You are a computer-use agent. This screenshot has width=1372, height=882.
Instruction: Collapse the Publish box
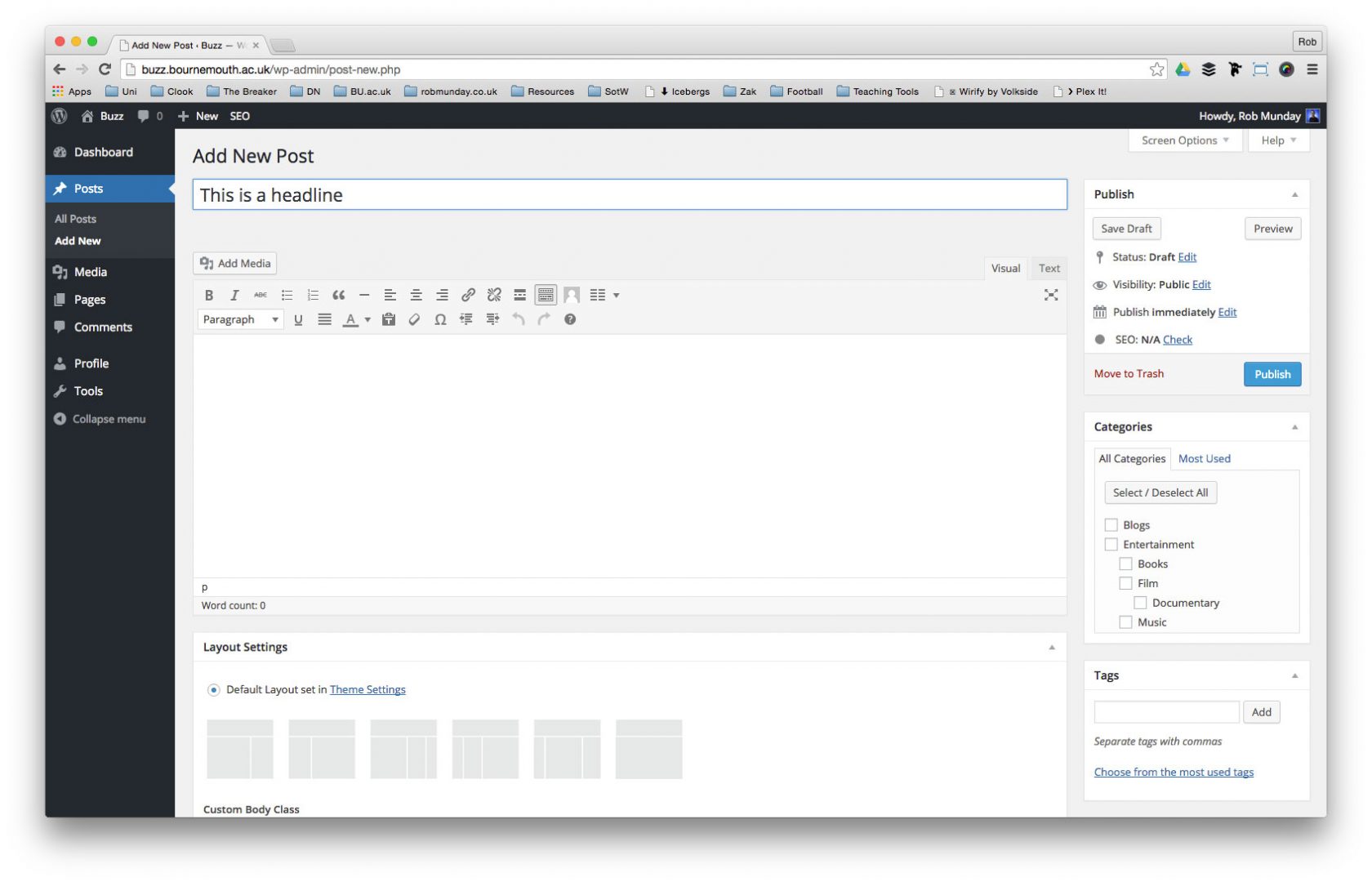[1294, 194]
